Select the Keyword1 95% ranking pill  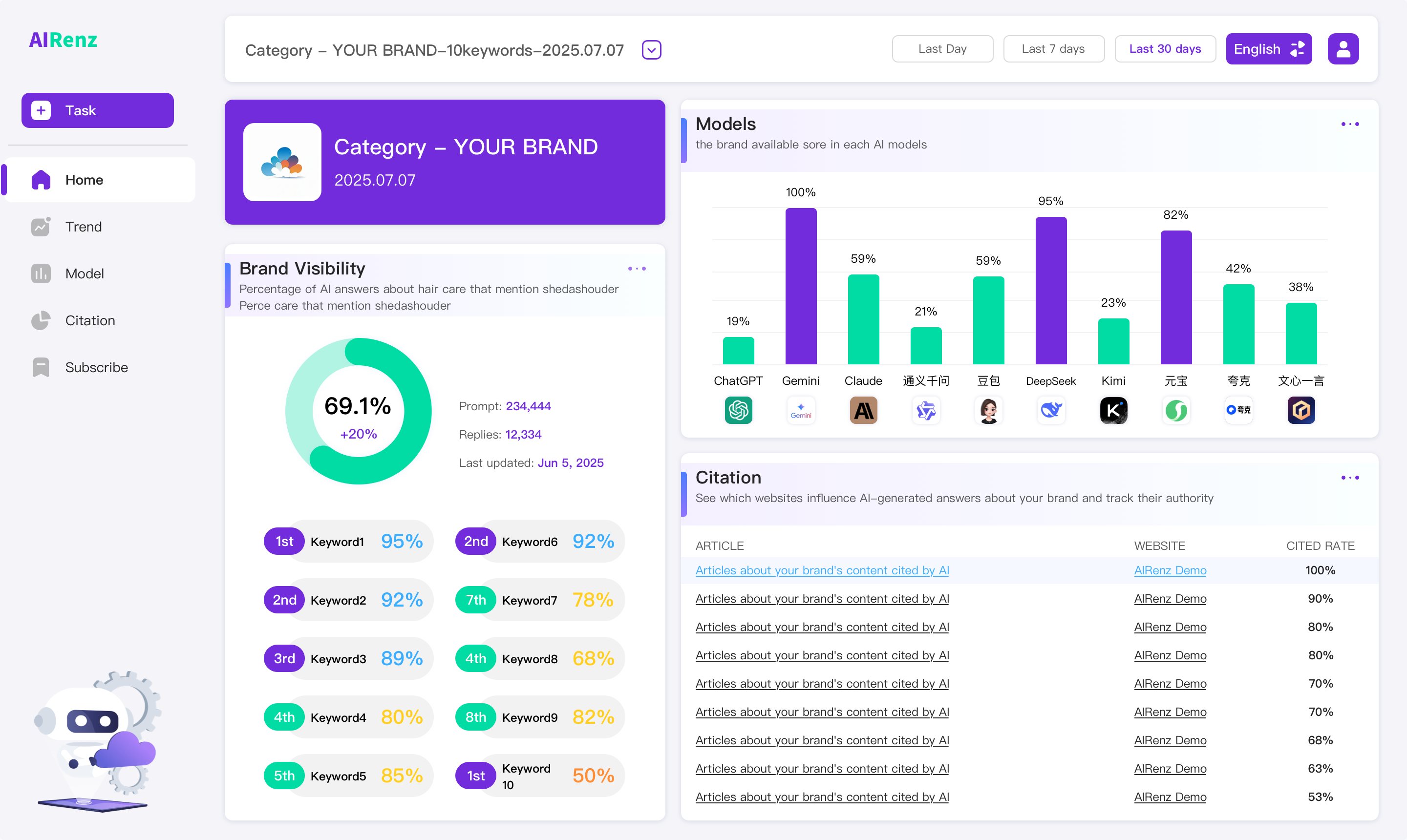(x=348, y=541)
